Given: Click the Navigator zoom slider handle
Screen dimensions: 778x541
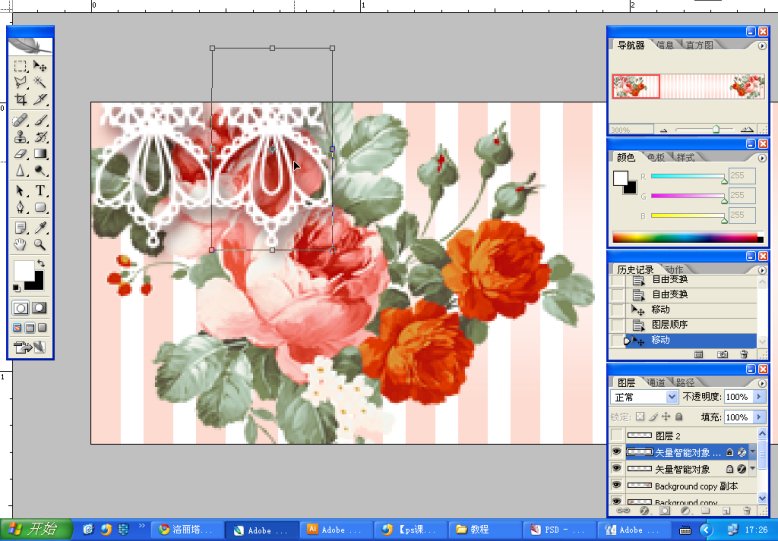Looking at the screenshot, I should (x=715, y=129).
